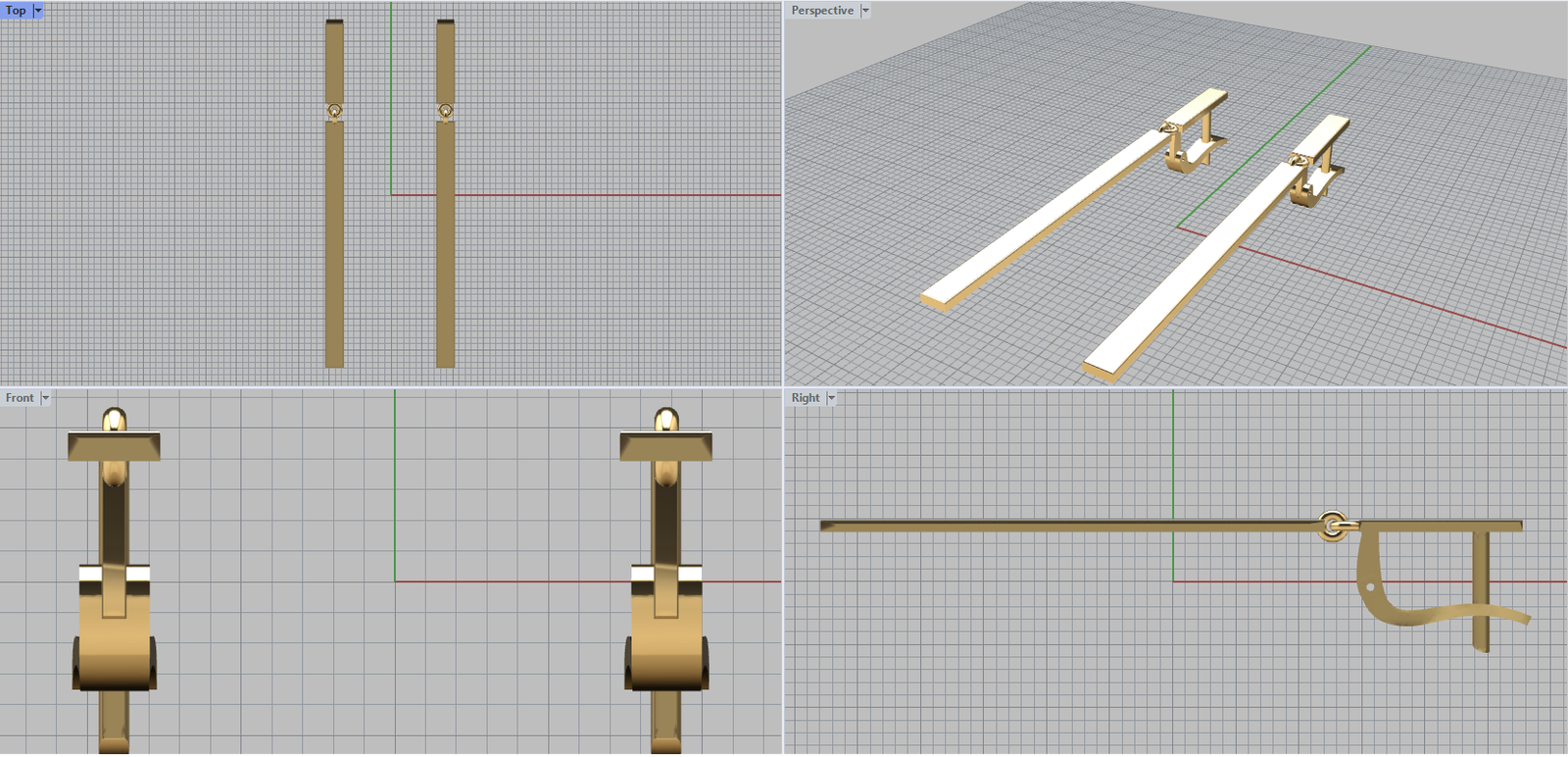Open the Top viewport dropdown menu arrow
The width and height of the screenshot is (1568, 757).
[38, 11]
